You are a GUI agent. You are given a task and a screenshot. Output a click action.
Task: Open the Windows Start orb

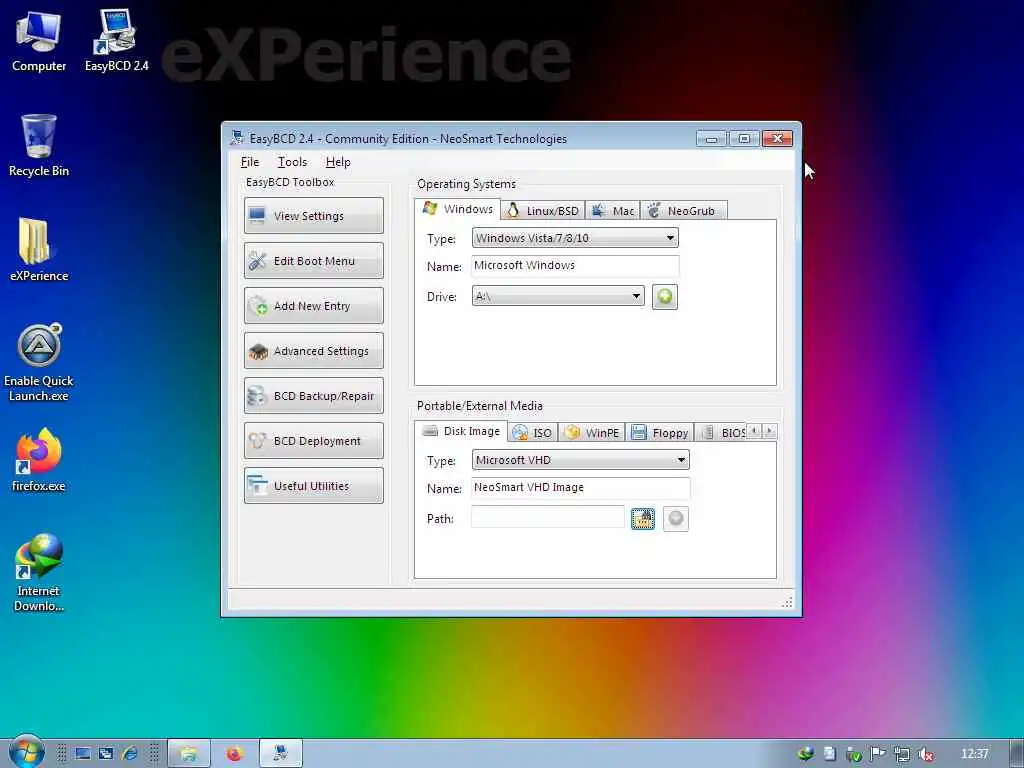[x=26, y=752]
